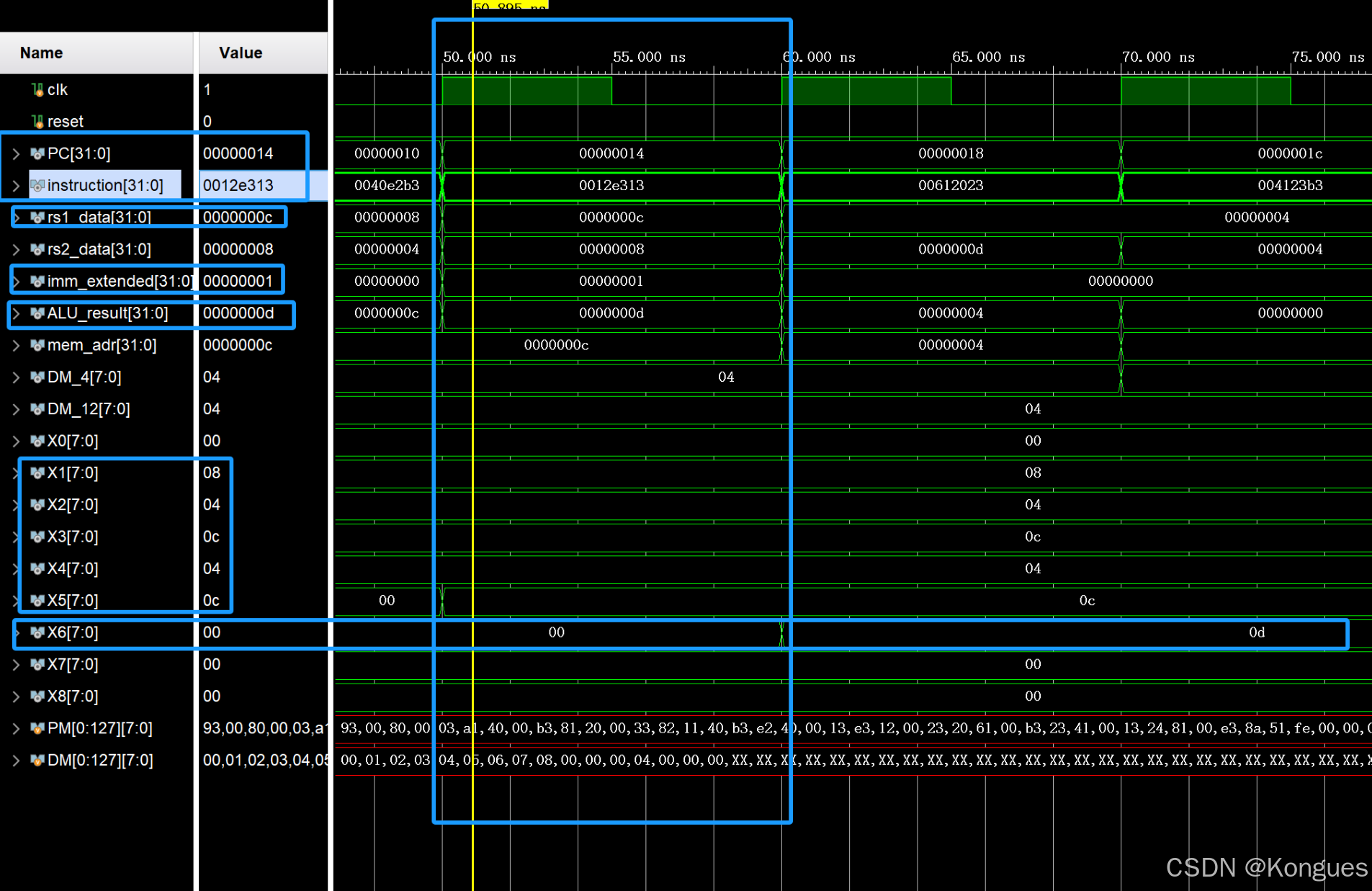The height and width of the screenshot is (891, 1372).
Task: Click the X4[7:0] bus icon
Action: click(37, 568)
